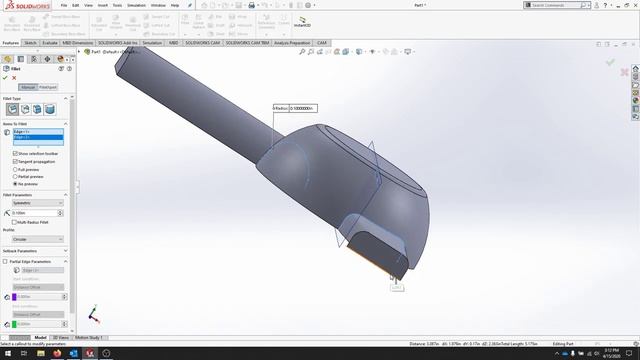Open the Symmetric fillet method dropdown

[x=38, y=203]
